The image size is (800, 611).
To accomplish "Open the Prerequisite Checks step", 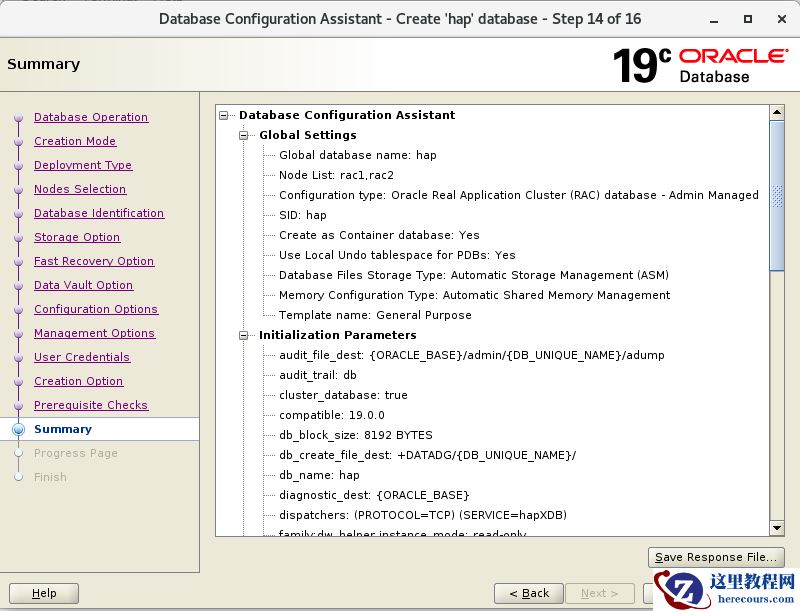I will coord(91,404).
